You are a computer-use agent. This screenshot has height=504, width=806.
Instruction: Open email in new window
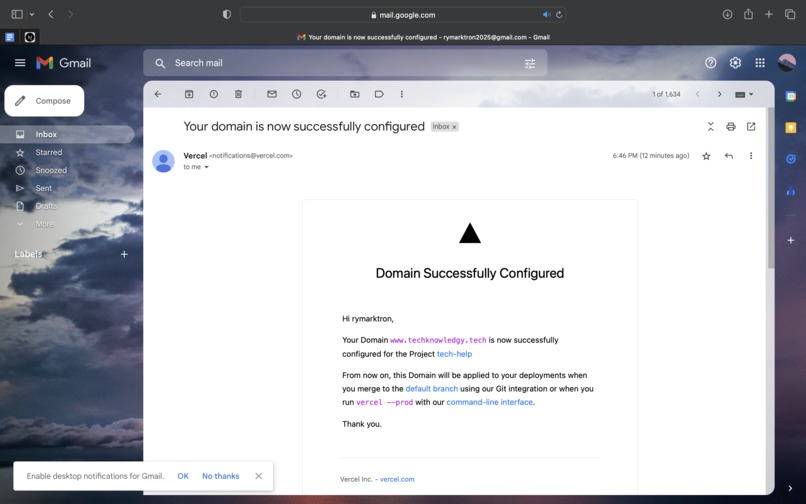pyautogui.click(x=751, y=127)
